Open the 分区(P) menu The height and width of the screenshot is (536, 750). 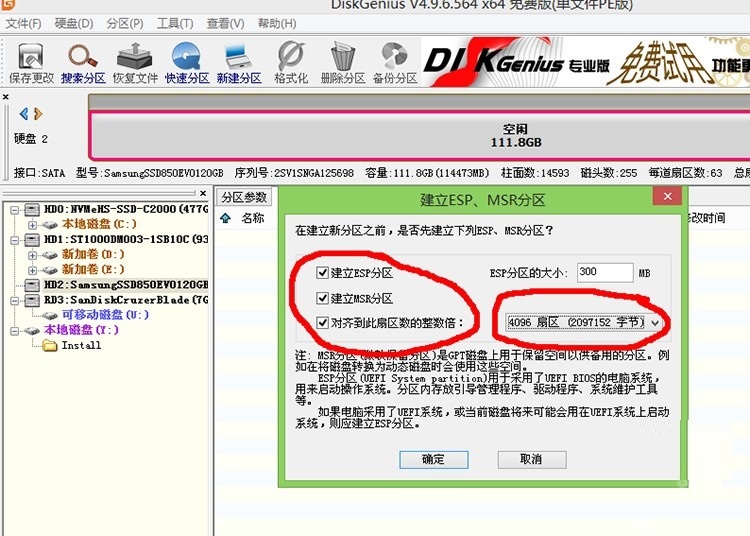tap(125, 23)
